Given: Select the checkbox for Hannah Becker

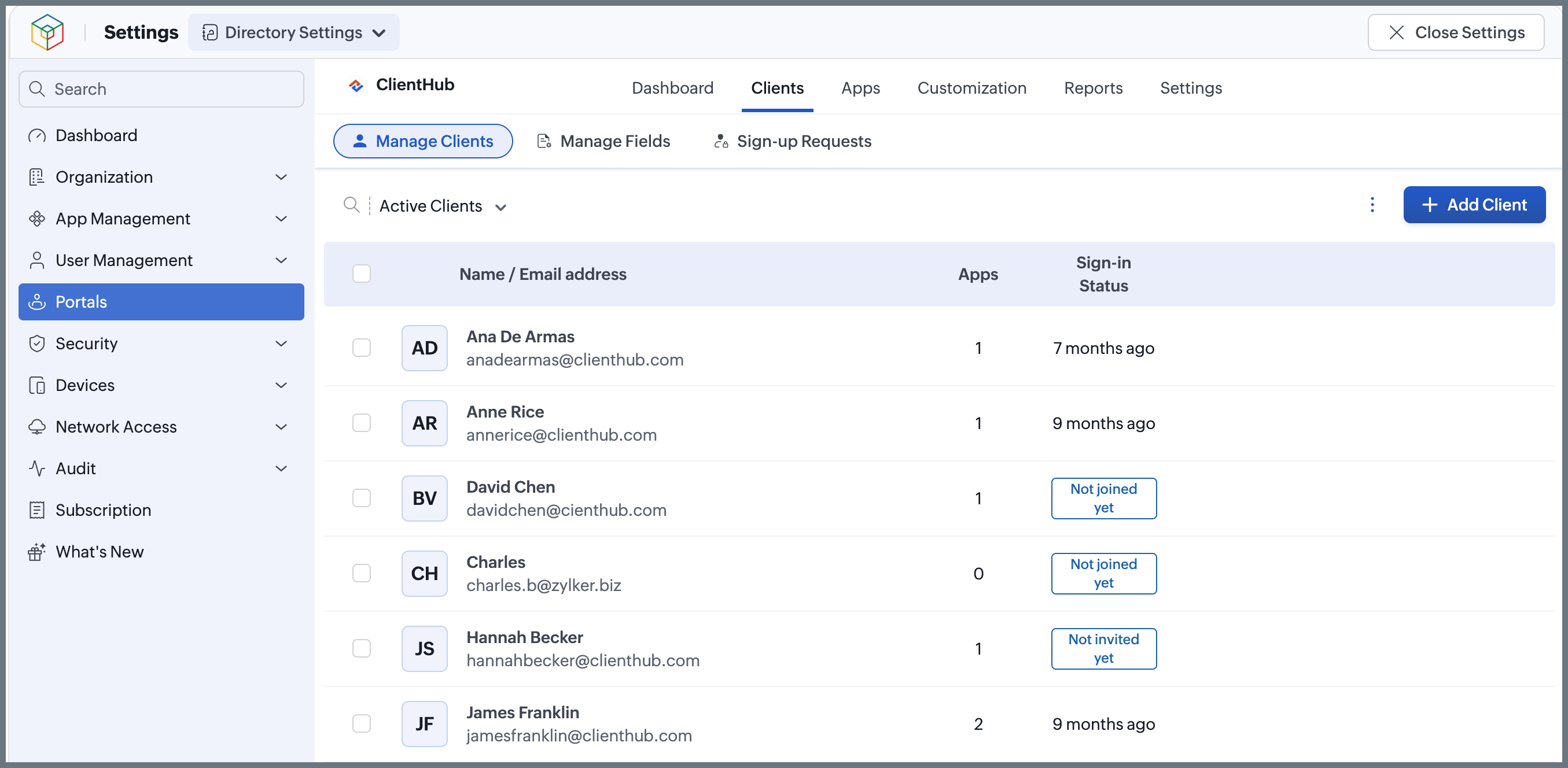Looking at the screenshot, I should coord(362,649).
